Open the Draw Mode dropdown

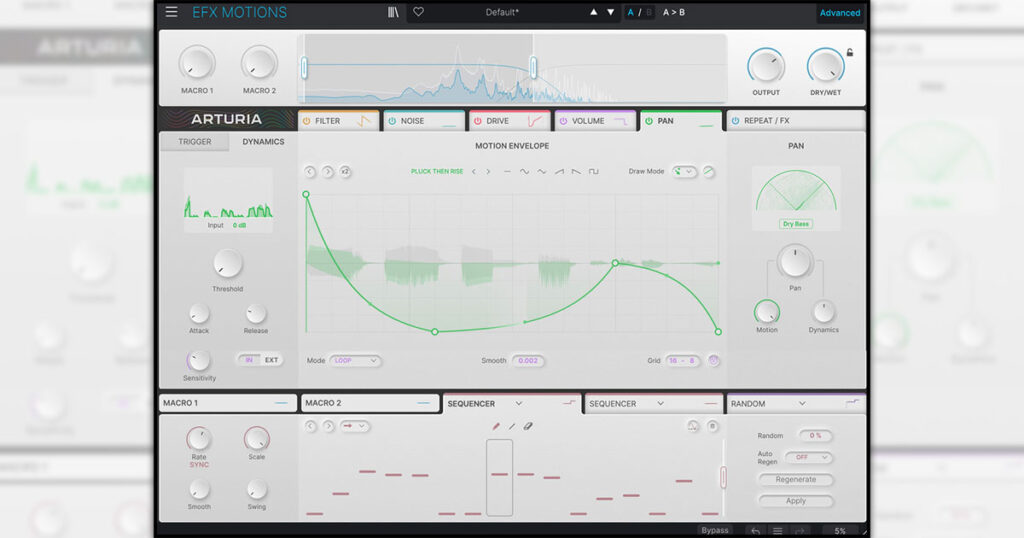(684, 172)
